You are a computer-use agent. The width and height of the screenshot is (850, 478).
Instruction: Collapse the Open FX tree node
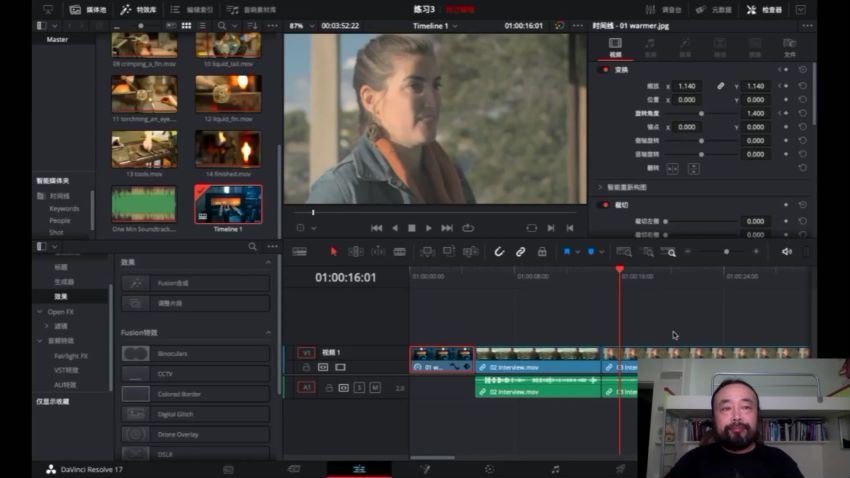coord(40,312)
